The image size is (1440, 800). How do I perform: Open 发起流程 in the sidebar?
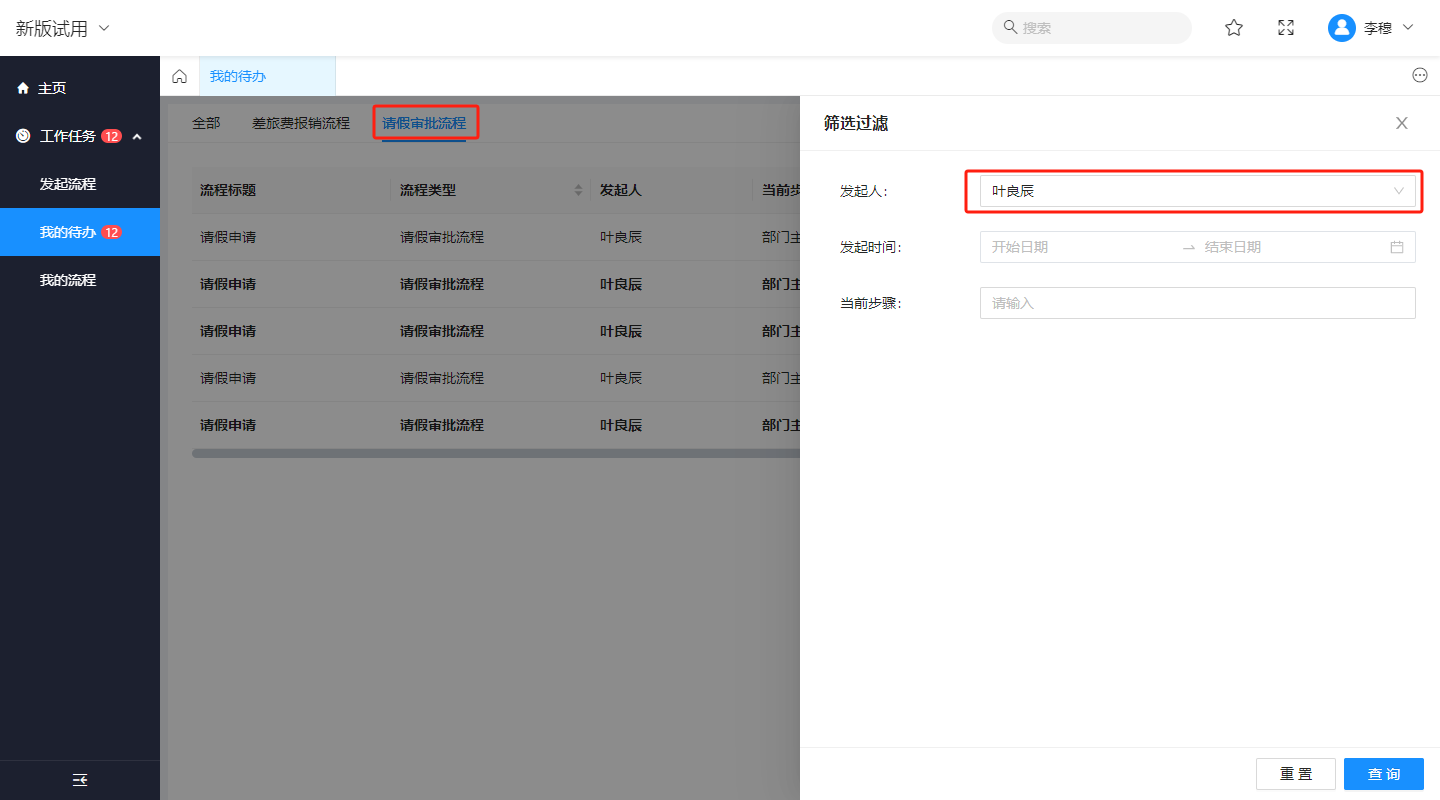click(68, 184)
